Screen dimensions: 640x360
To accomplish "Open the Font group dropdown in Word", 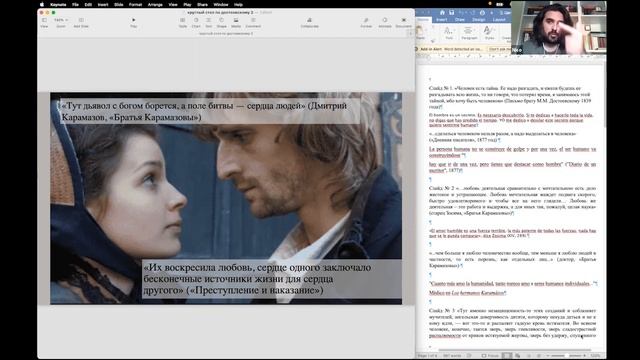I will tap(449, 33).
